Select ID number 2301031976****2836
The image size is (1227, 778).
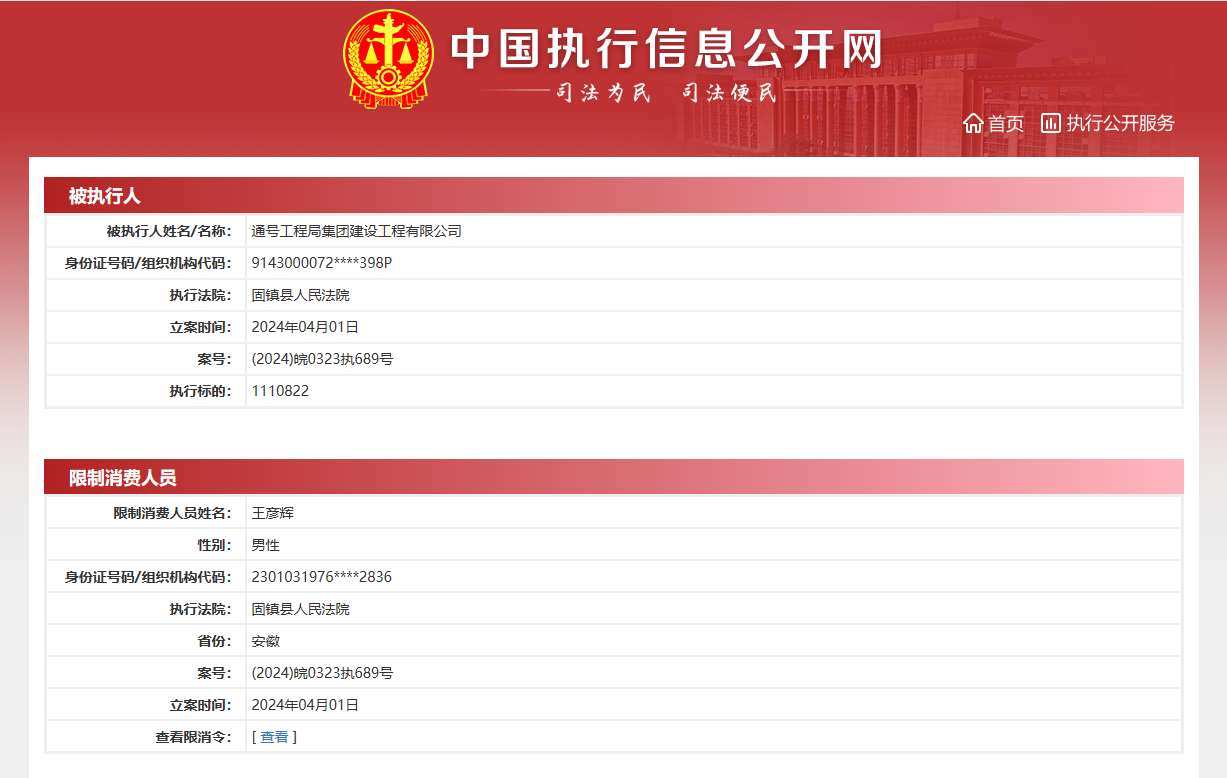click(321, 577)
